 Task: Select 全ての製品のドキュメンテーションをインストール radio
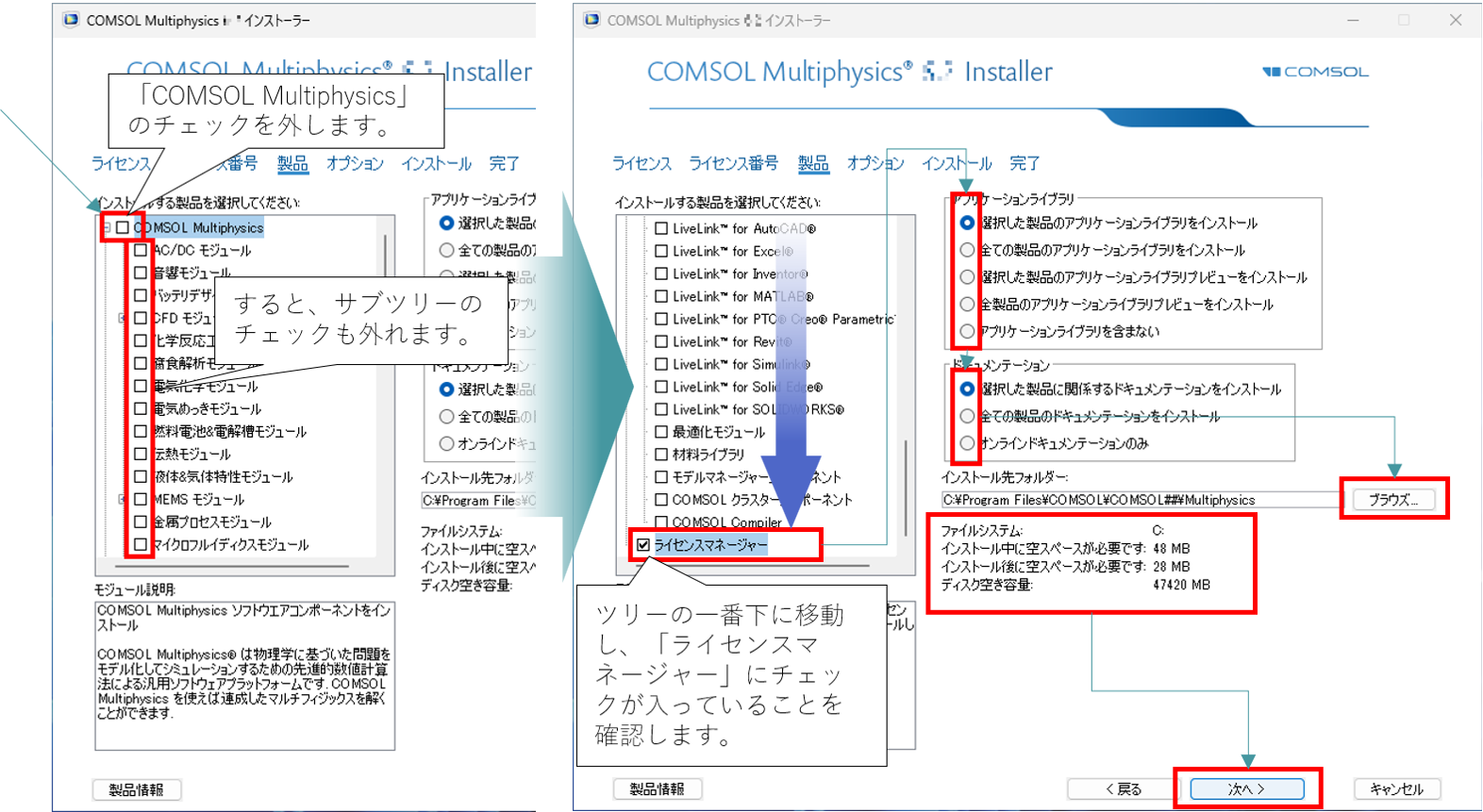click(967, 416)
